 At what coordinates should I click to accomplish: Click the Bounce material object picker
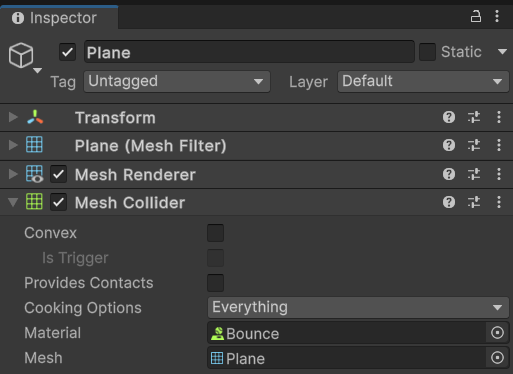497,333
